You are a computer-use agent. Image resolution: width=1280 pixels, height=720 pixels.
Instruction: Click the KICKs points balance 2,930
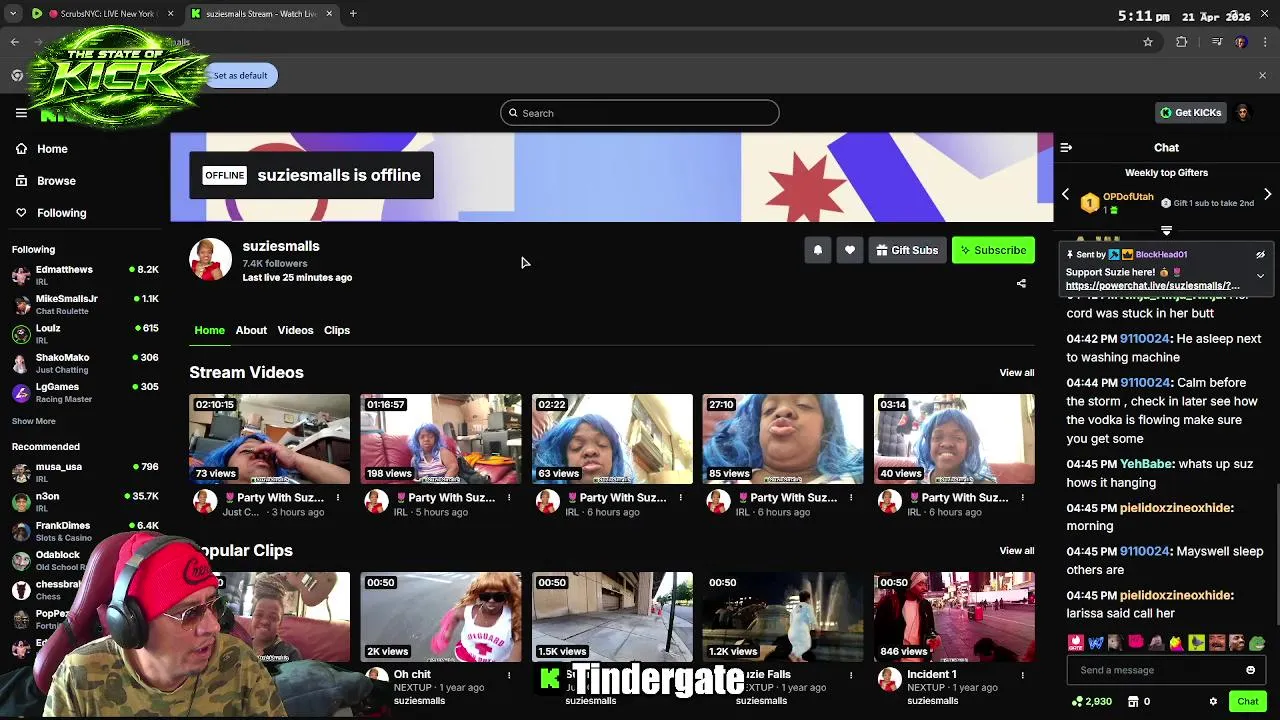pyautogui.click(x=1091, y=702)
